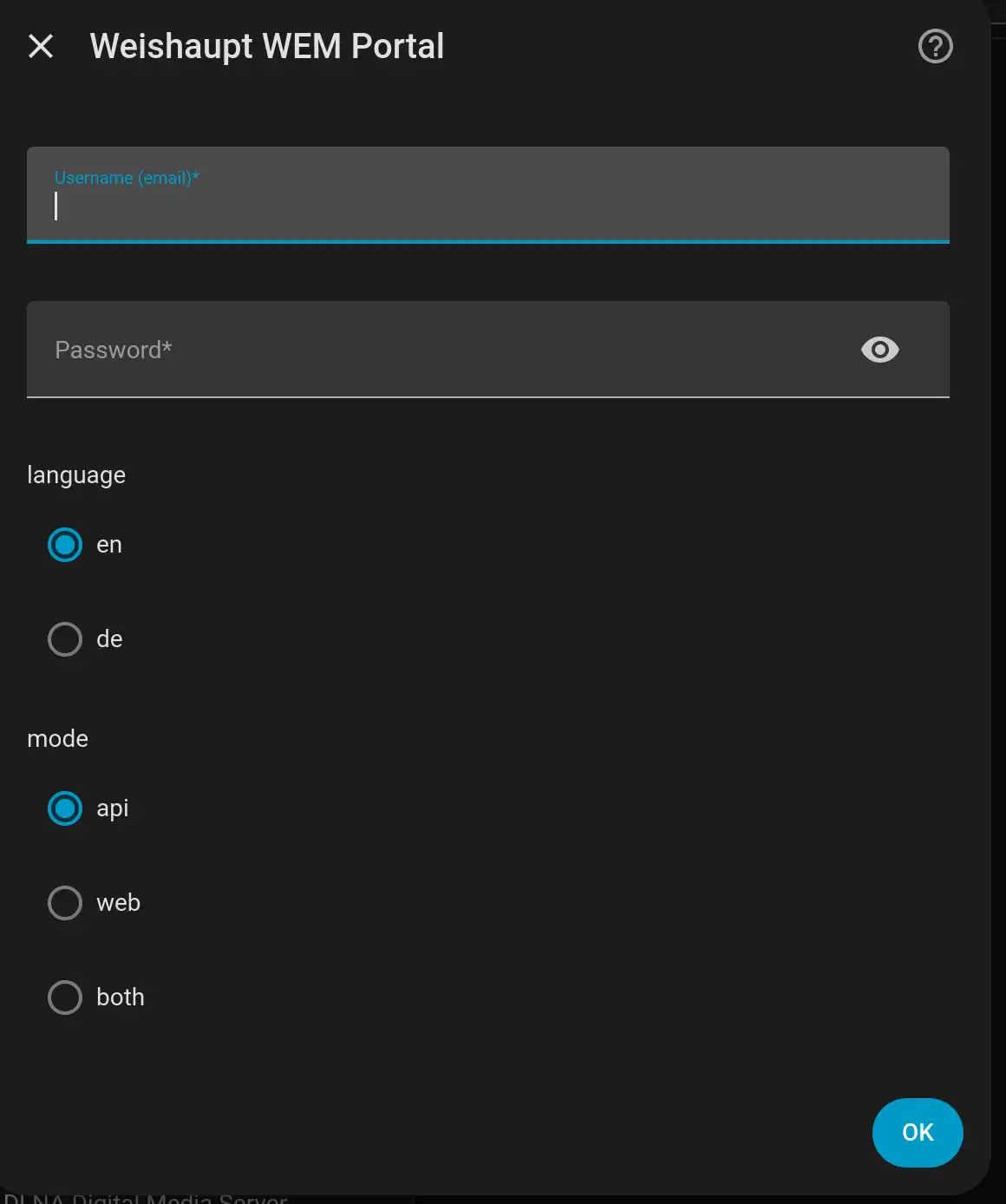
Task: Choose the api mode radio circle
Action: click(x=65, y=808)
